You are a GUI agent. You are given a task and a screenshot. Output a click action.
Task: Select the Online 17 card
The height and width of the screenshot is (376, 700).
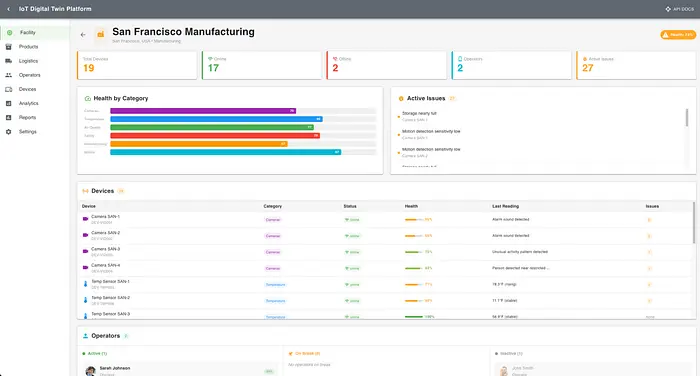pos(262,65)
